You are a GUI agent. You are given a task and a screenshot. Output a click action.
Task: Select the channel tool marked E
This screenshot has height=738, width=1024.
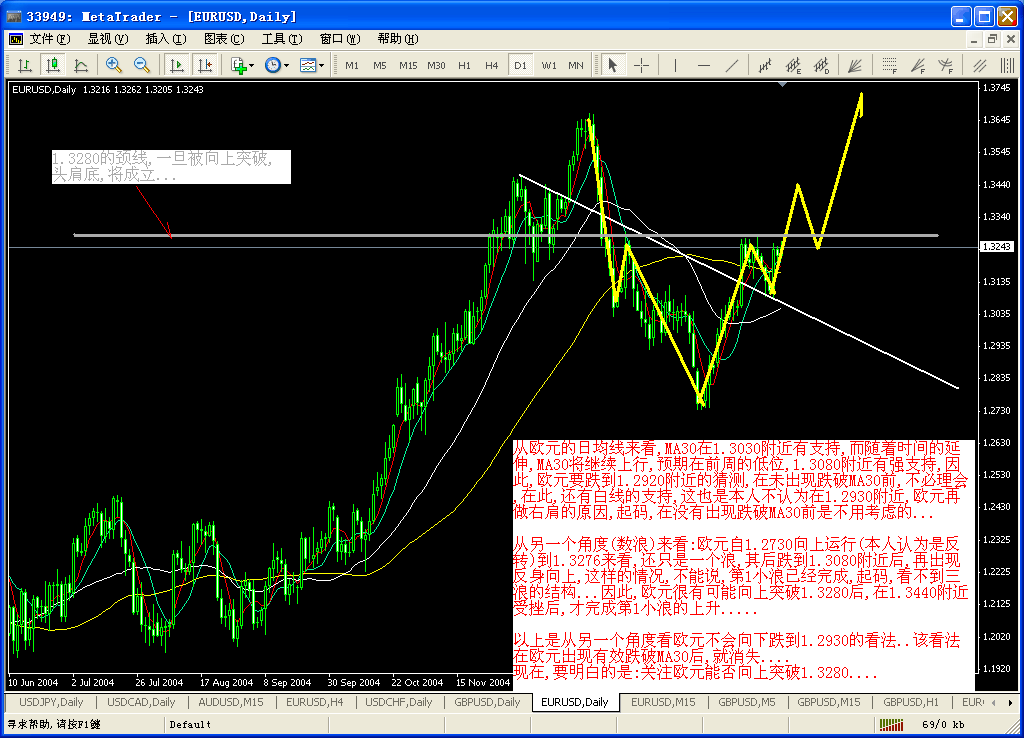pyautogui.click(x=793, y=65)
